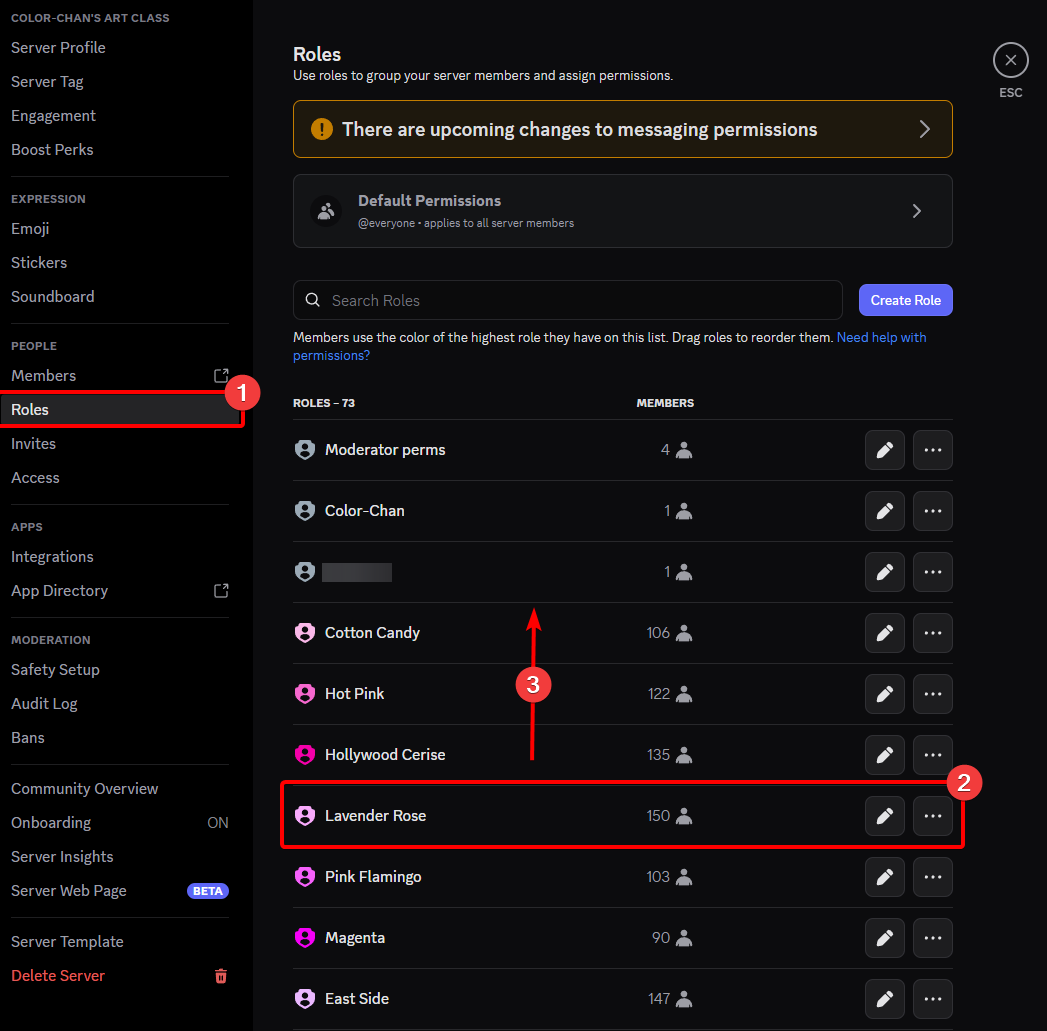
Task: Expand the Default Permissions panel
Action: 622,211
